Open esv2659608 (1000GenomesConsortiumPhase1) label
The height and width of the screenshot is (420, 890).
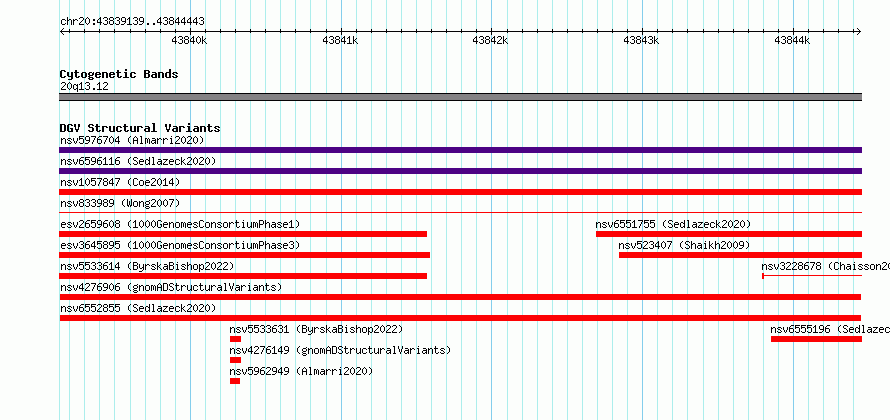pos(180,224)
